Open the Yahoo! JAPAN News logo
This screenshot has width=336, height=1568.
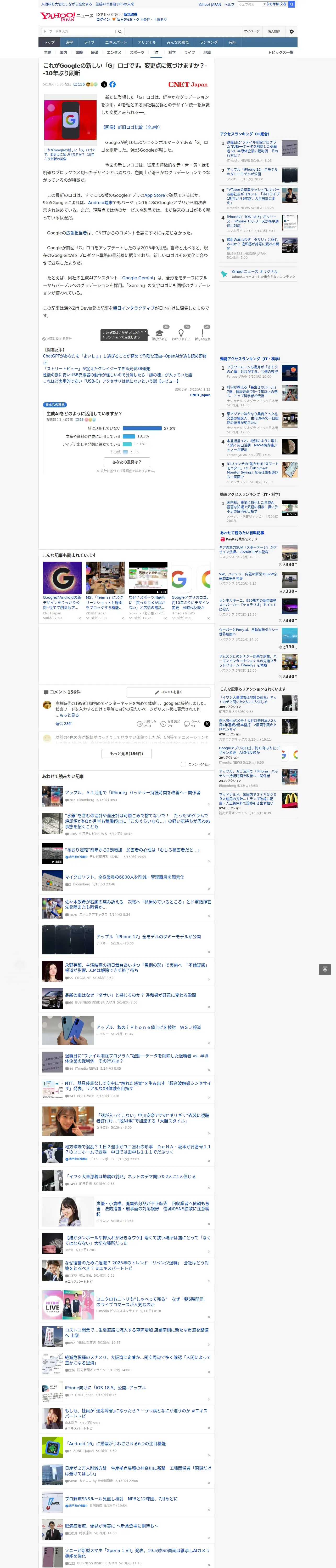pos(66,16)
